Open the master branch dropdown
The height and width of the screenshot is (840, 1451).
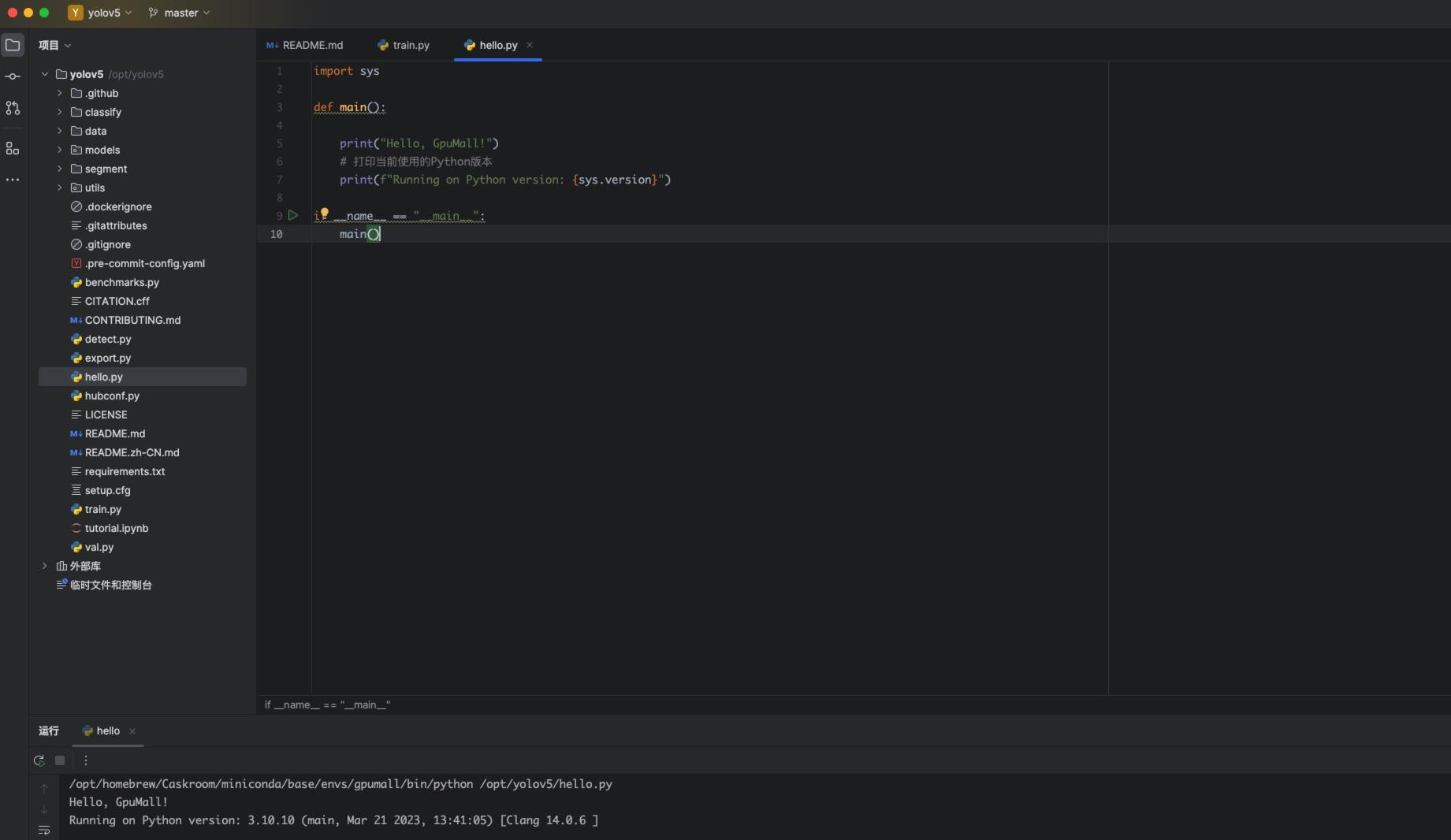(x=180, y=13)
